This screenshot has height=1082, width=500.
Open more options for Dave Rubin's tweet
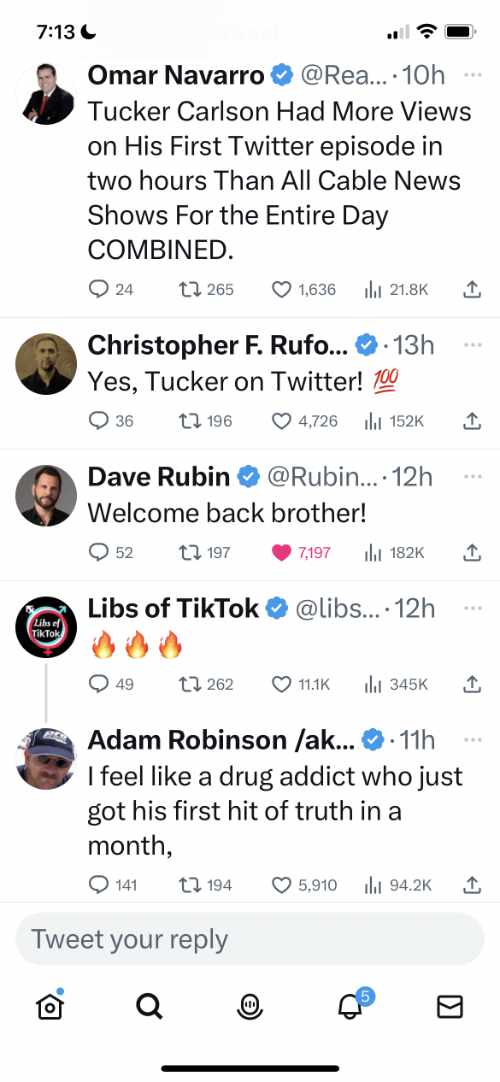472,476
